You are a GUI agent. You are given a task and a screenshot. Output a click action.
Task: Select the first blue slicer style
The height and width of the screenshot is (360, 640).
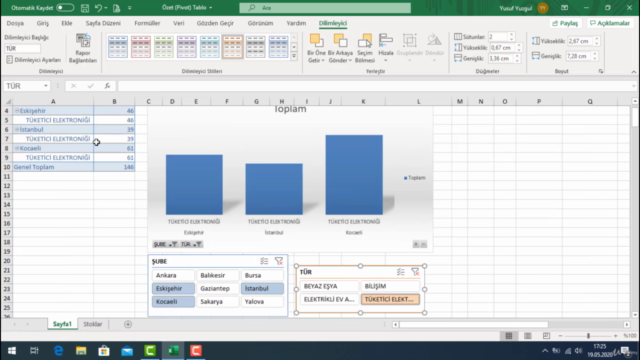click(x=118, y=47)
